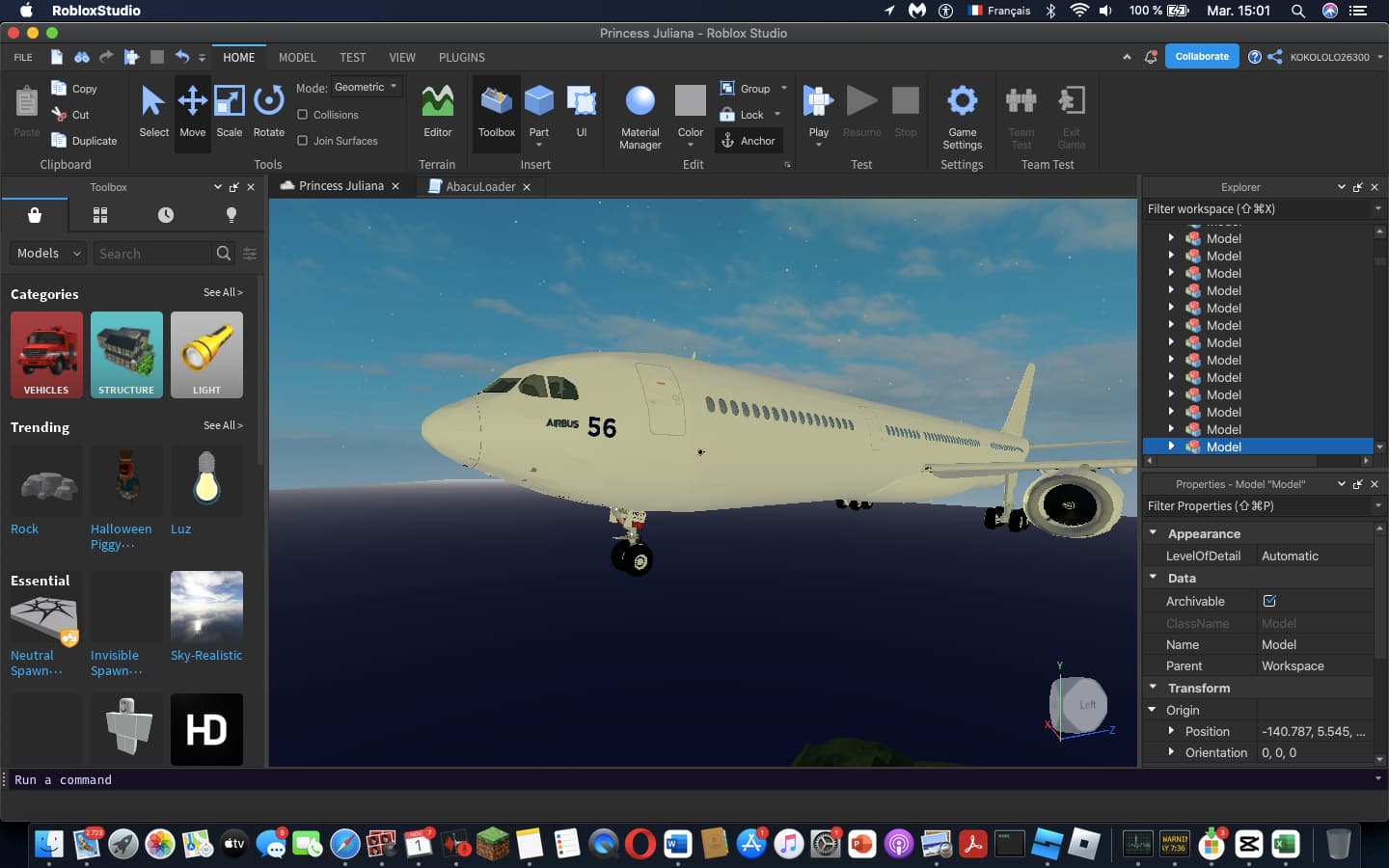Click the Filter workspace input field
This screenshot has width=1389, height=868.
tap(1257, 208)
